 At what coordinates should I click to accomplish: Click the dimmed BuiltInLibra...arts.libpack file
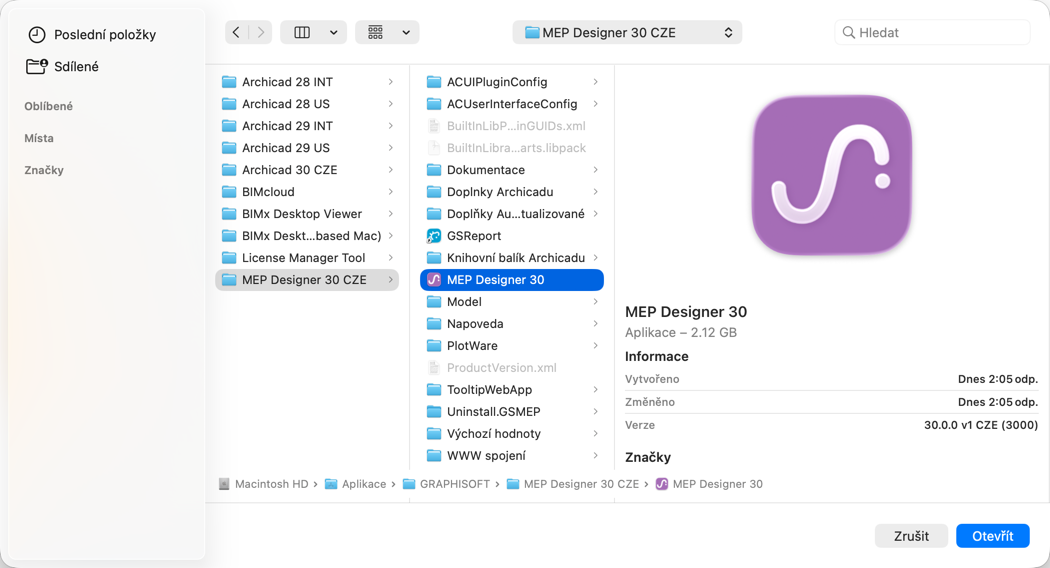pyautogui.click(x=512, y=148)
